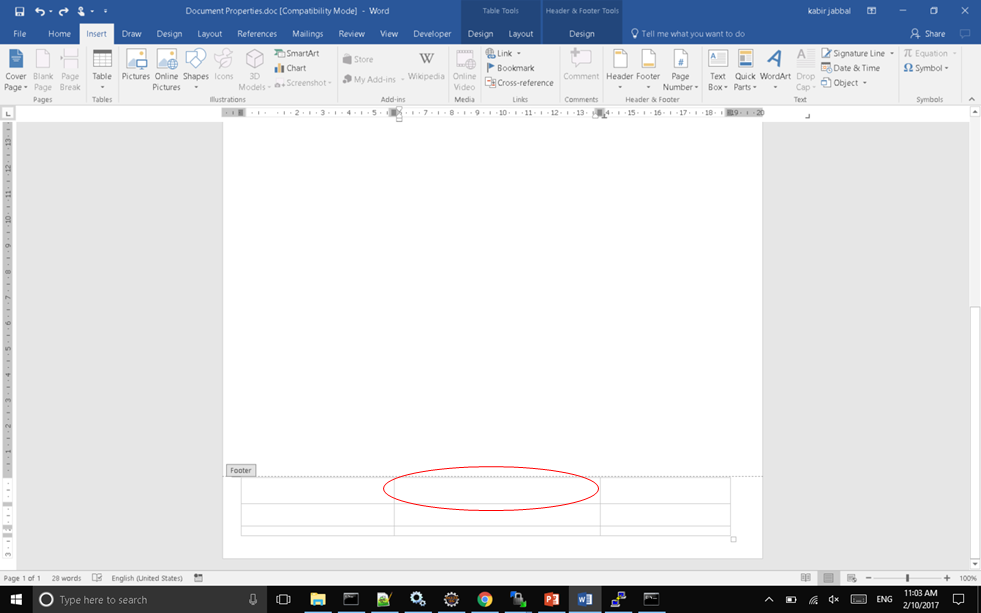Click the zoom out minus button
This screenshot has height=613, width=981.
(868, 578)
